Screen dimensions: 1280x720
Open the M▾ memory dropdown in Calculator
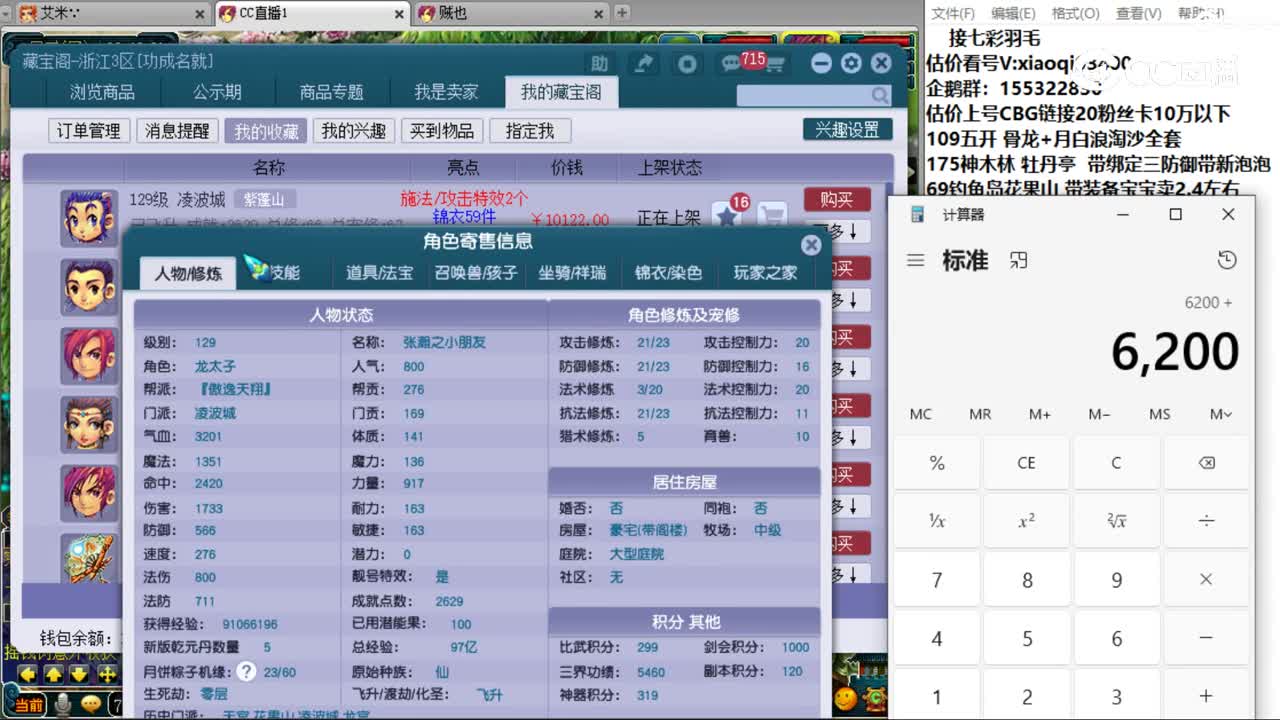(1222, 414)
